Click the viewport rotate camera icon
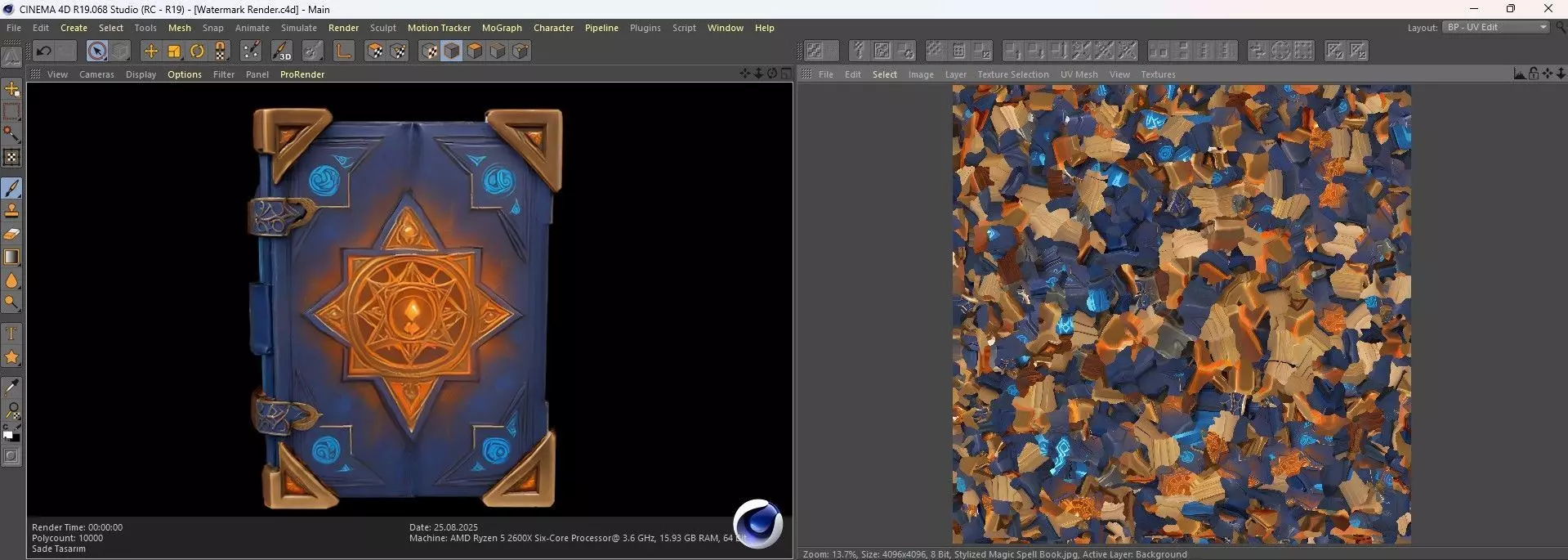This screenshot has height=560, width=1568. pyautogui.click(x=772, y=74)
